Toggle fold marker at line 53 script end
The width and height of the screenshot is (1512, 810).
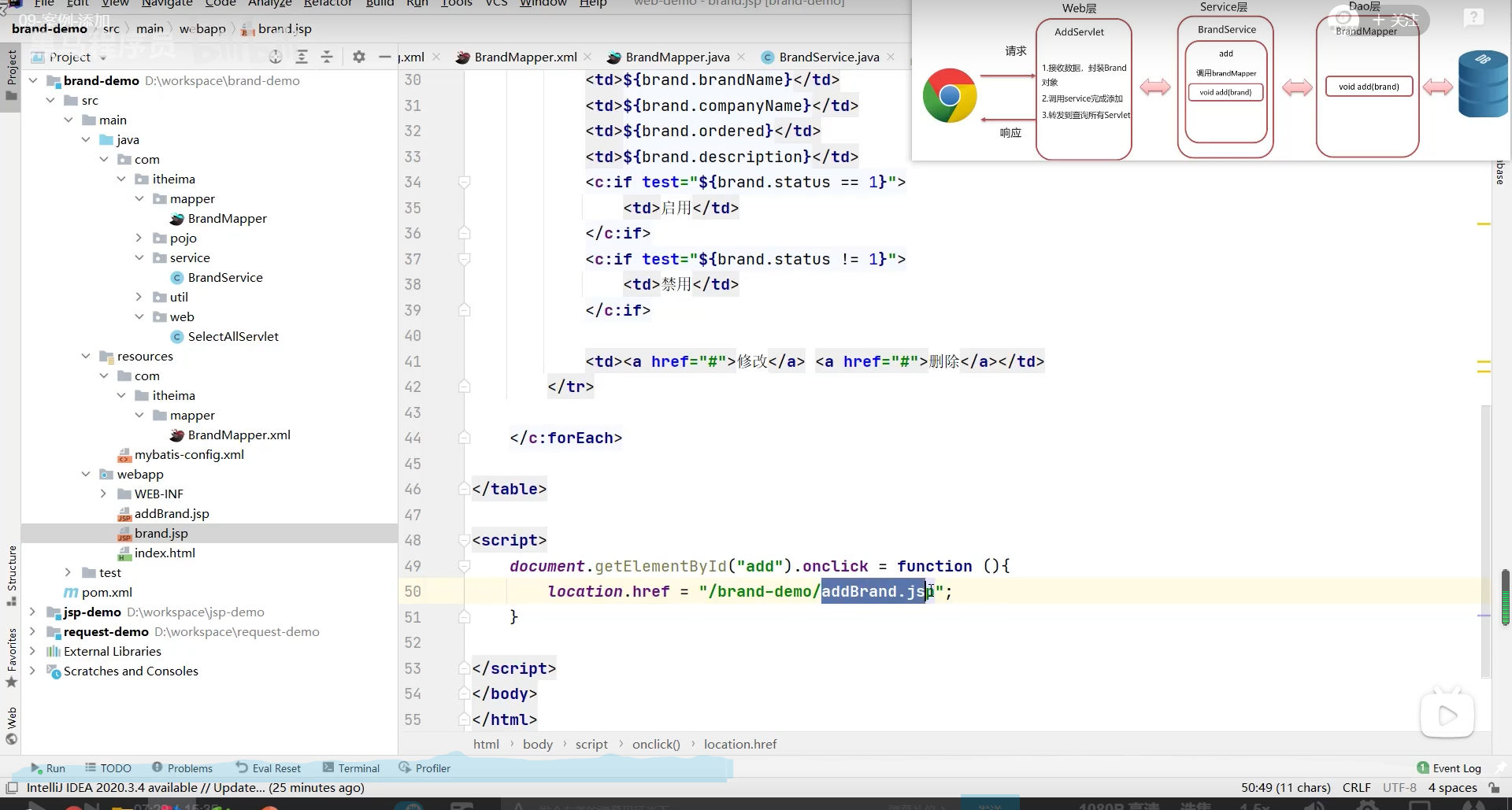(465, 668)
